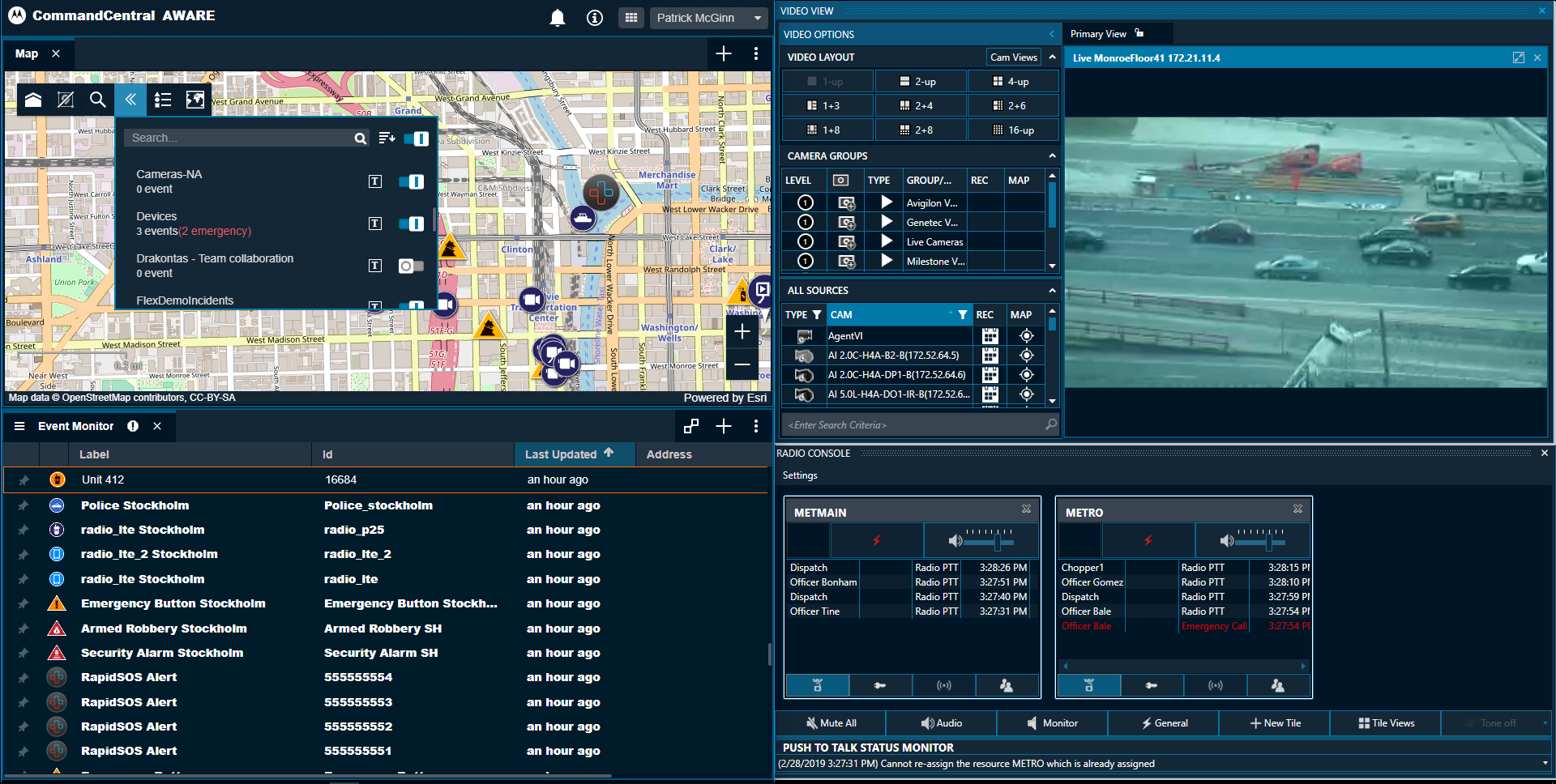The image size is (1556, 784).
Task: Click locate on map for AgentVI
Action: coord(1026,336)
